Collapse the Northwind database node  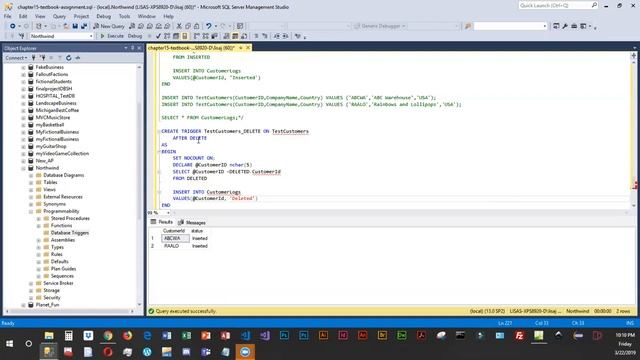[x=23, y=168]
